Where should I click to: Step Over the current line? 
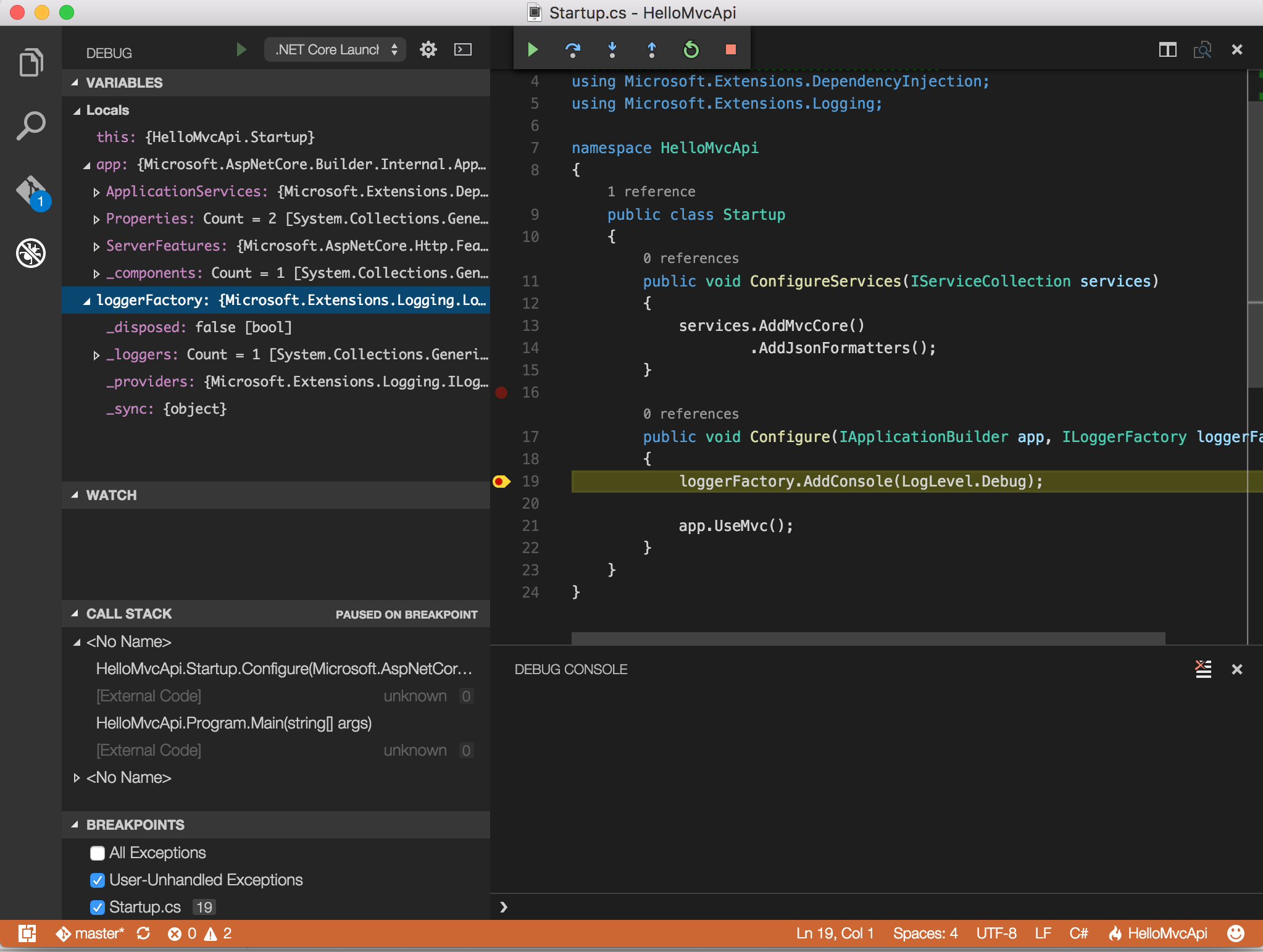572,49
